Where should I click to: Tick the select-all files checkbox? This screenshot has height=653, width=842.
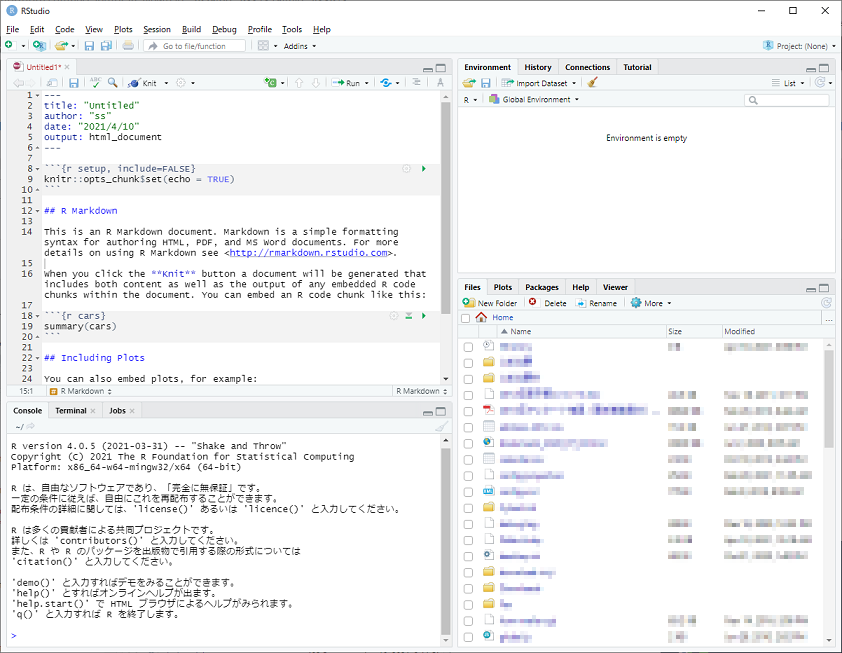click(466, 318)
